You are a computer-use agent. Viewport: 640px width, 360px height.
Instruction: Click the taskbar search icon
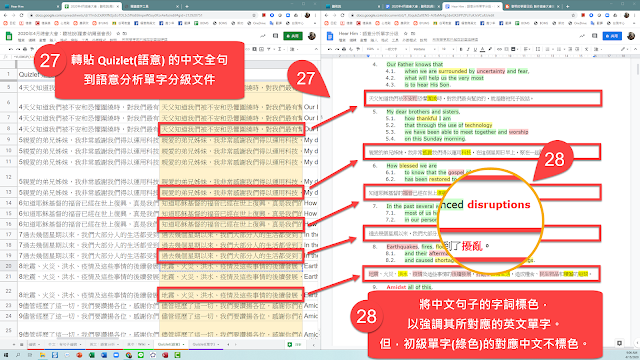(x=18, y=355)
